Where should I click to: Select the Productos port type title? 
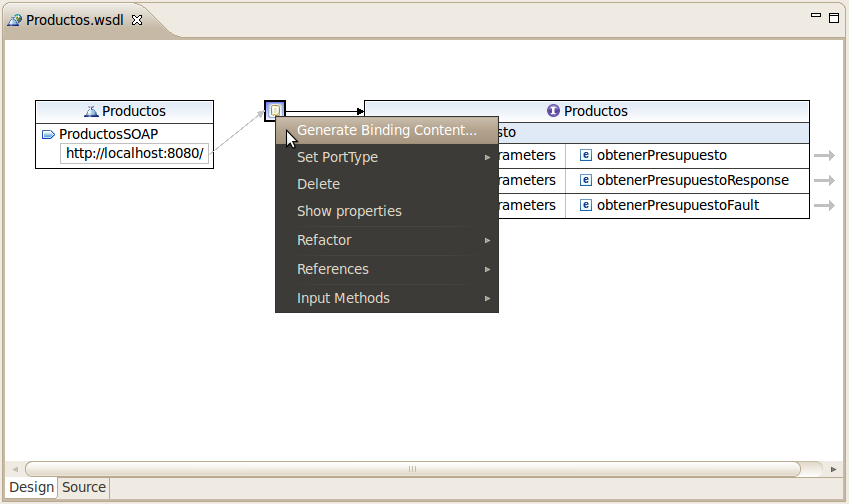(596, 112)
